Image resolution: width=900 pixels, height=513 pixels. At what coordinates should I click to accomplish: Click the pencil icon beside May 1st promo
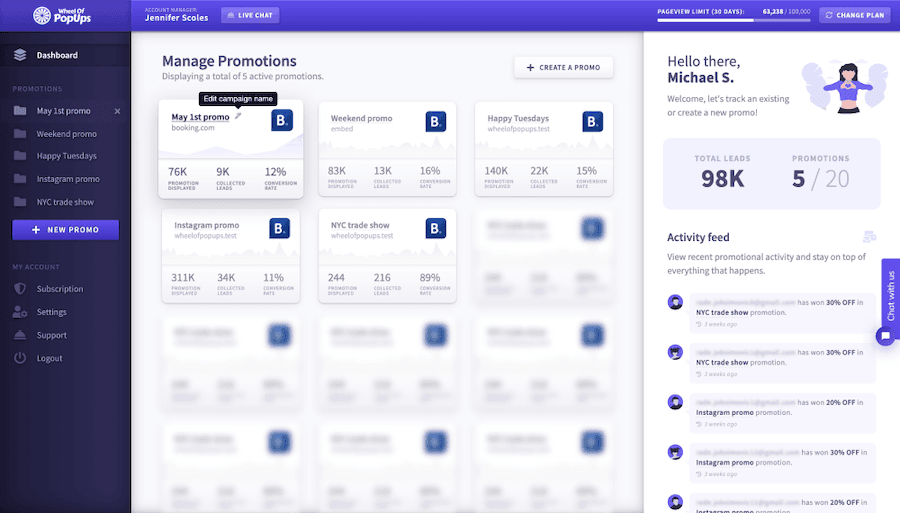tap(238, 117)
